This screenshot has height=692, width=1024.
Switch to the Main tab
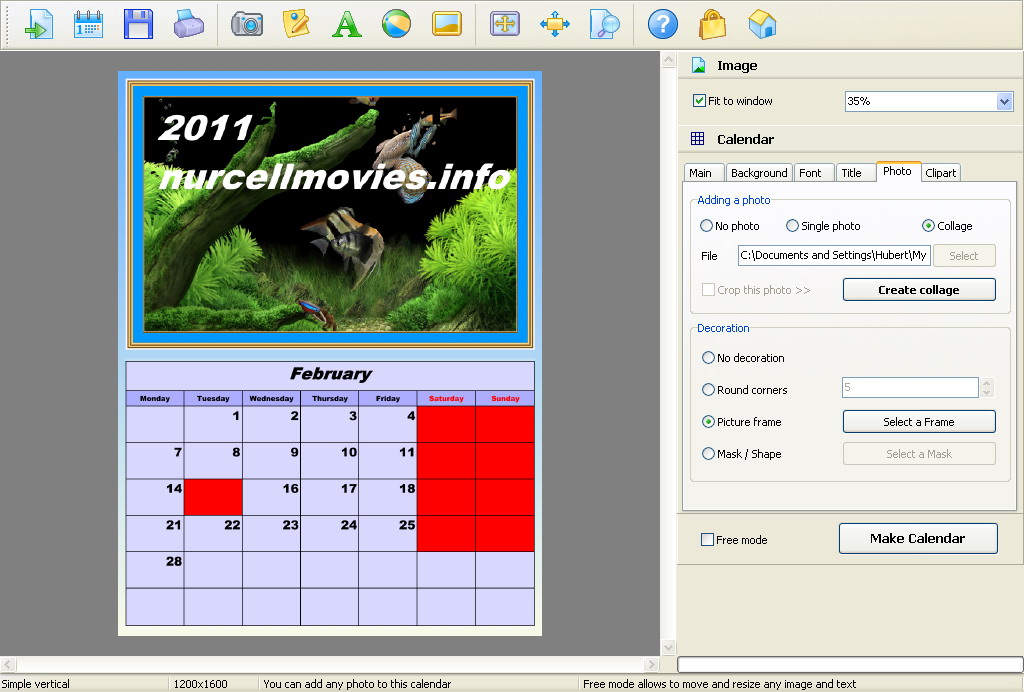(703, 173)
